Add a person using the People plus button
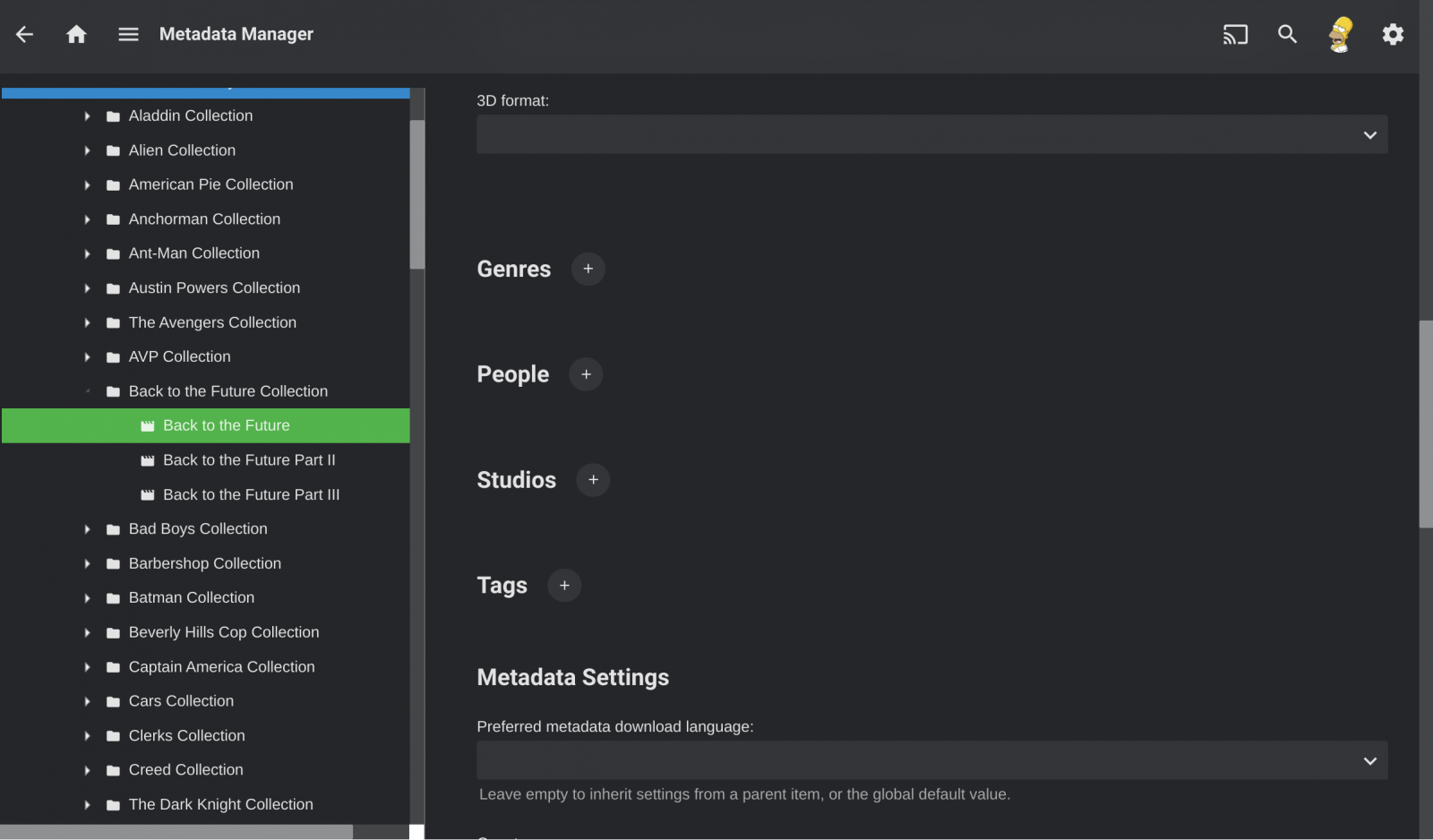 pos(586,374)
